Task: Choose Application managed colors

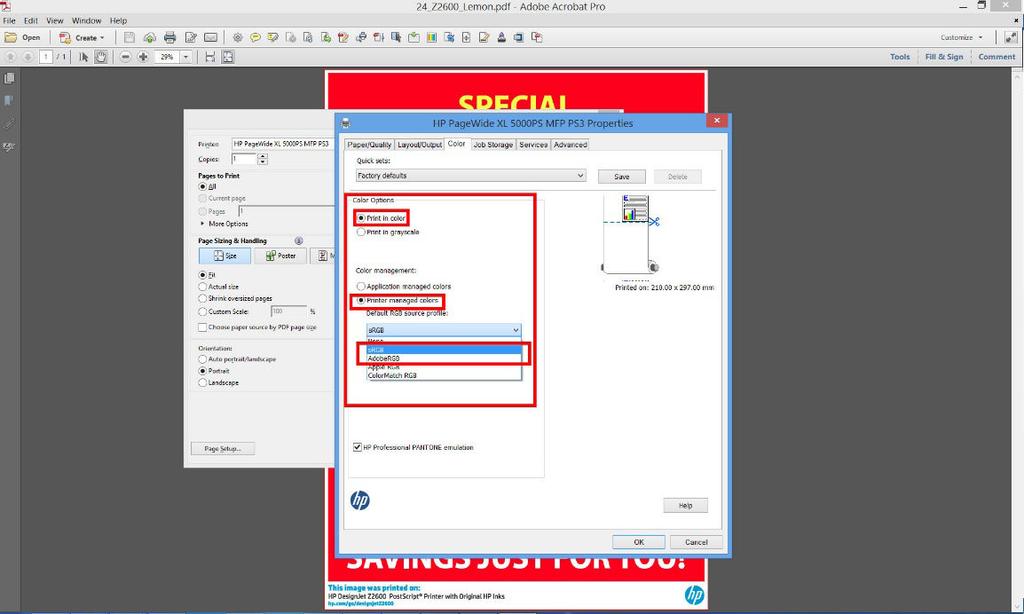Action: pyautogui.click(x=360, y=286)
